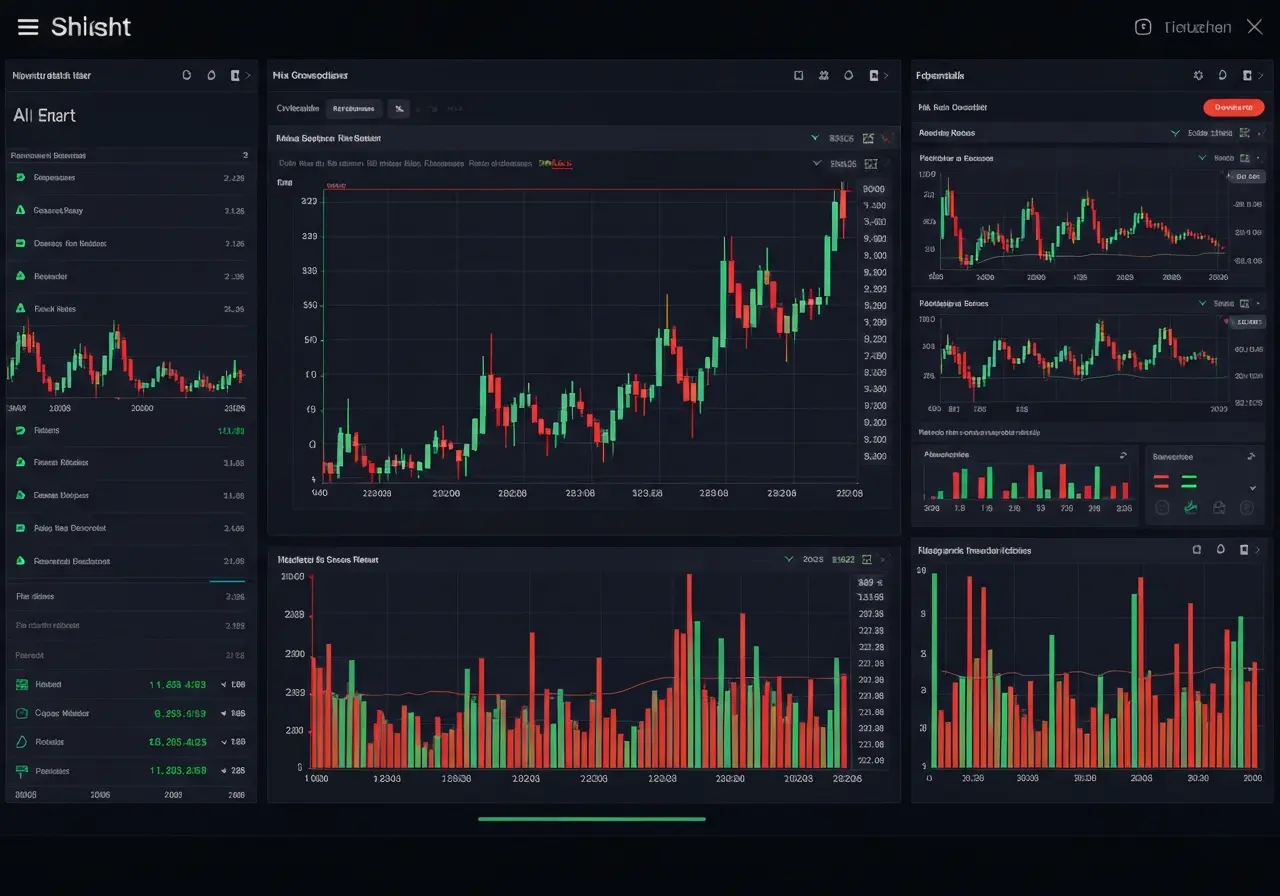Click the red pill button in right panel

click(x=1233, y=107)
